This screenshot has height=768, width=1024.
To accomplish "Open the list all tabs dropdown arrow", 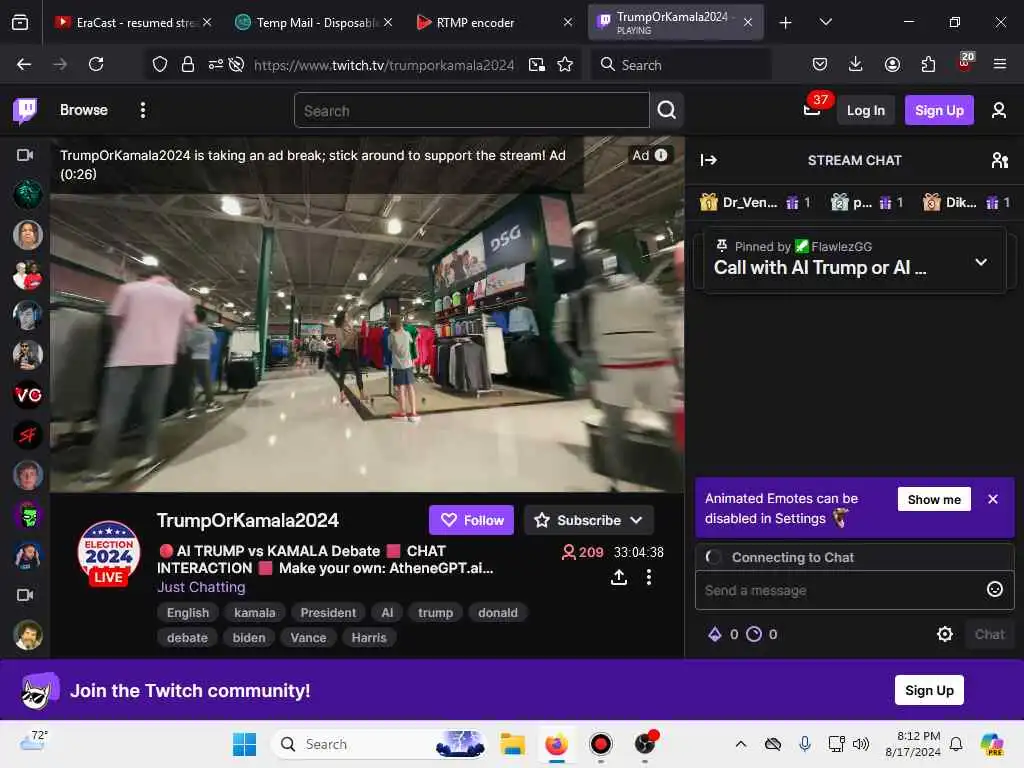I will tap(825, 22).
